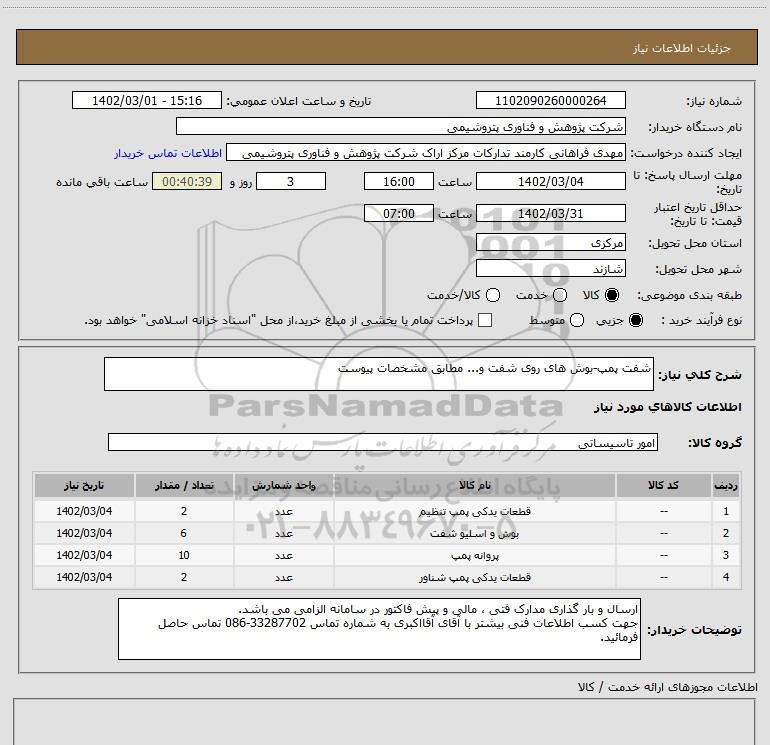Click buyer notes text area
This screenshot has width=770, height=745.
coord(379,629)
